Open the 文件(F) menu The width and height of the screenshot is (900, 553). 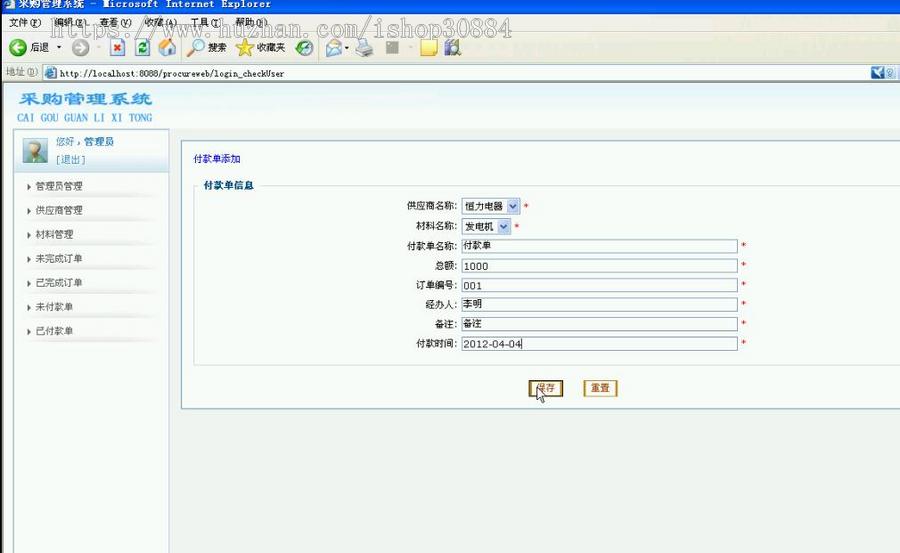25,22
